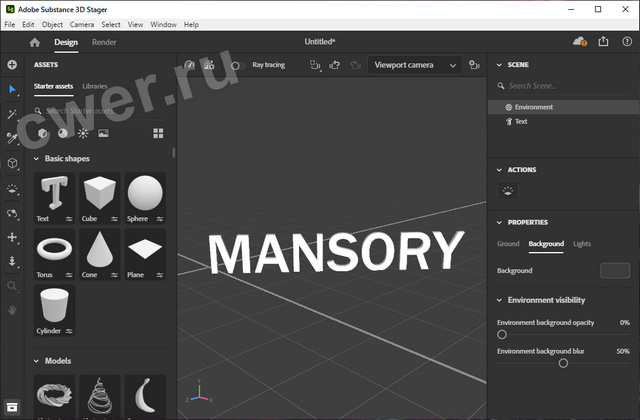640x420 pixels.
Task: Open Torus shape options sliders icon
Action: point(69,275)
